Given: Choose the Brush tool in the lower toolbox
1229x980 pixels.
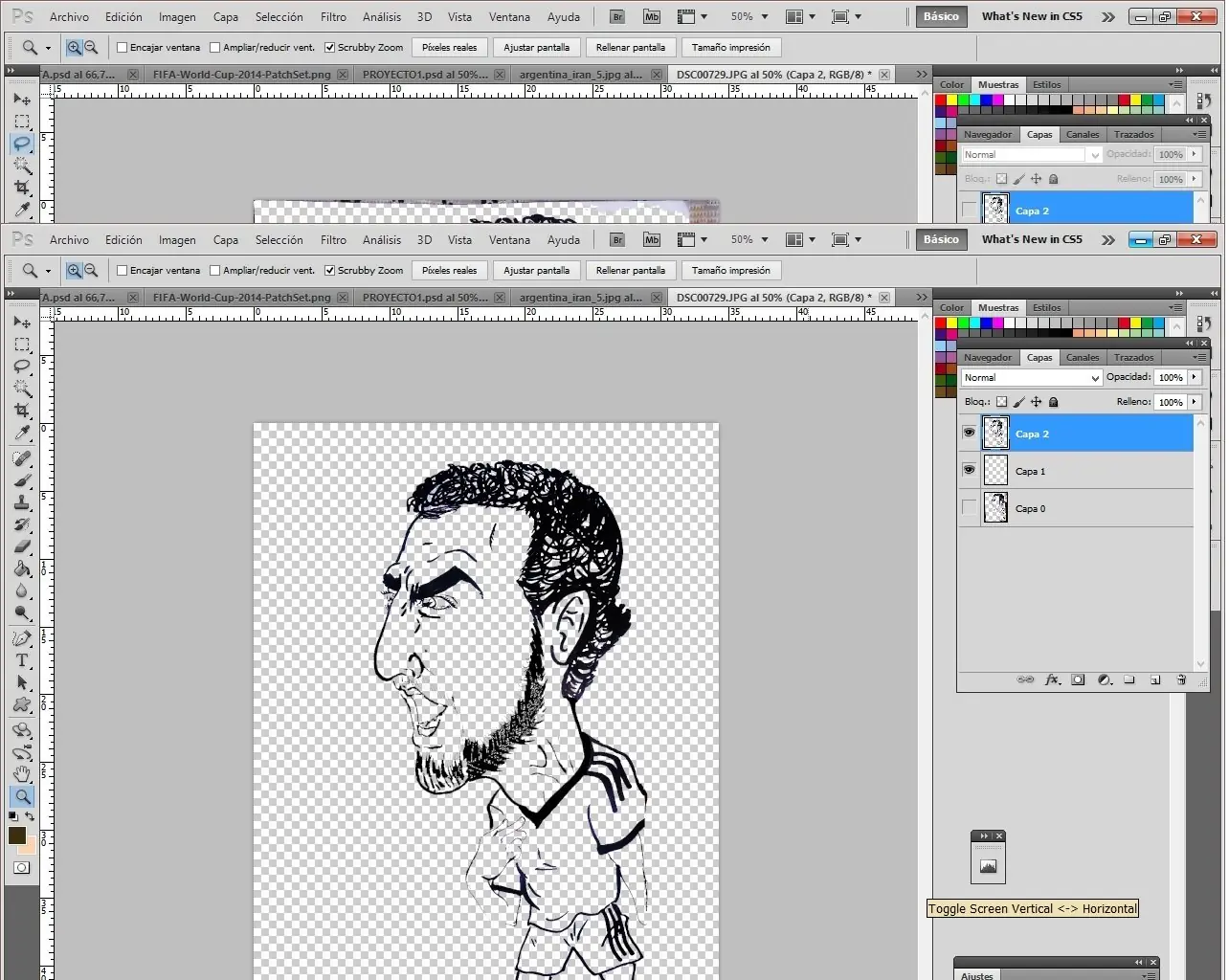Looking at the screenshot, I should point(22,481).
